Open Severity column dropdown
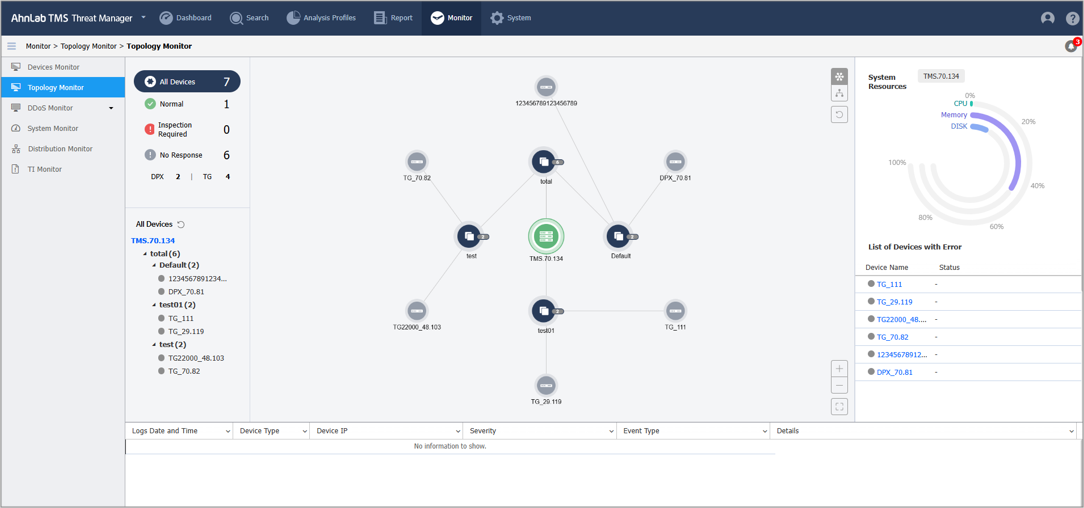This screenshot has width=1084, height=508. (x=610, y=431)
